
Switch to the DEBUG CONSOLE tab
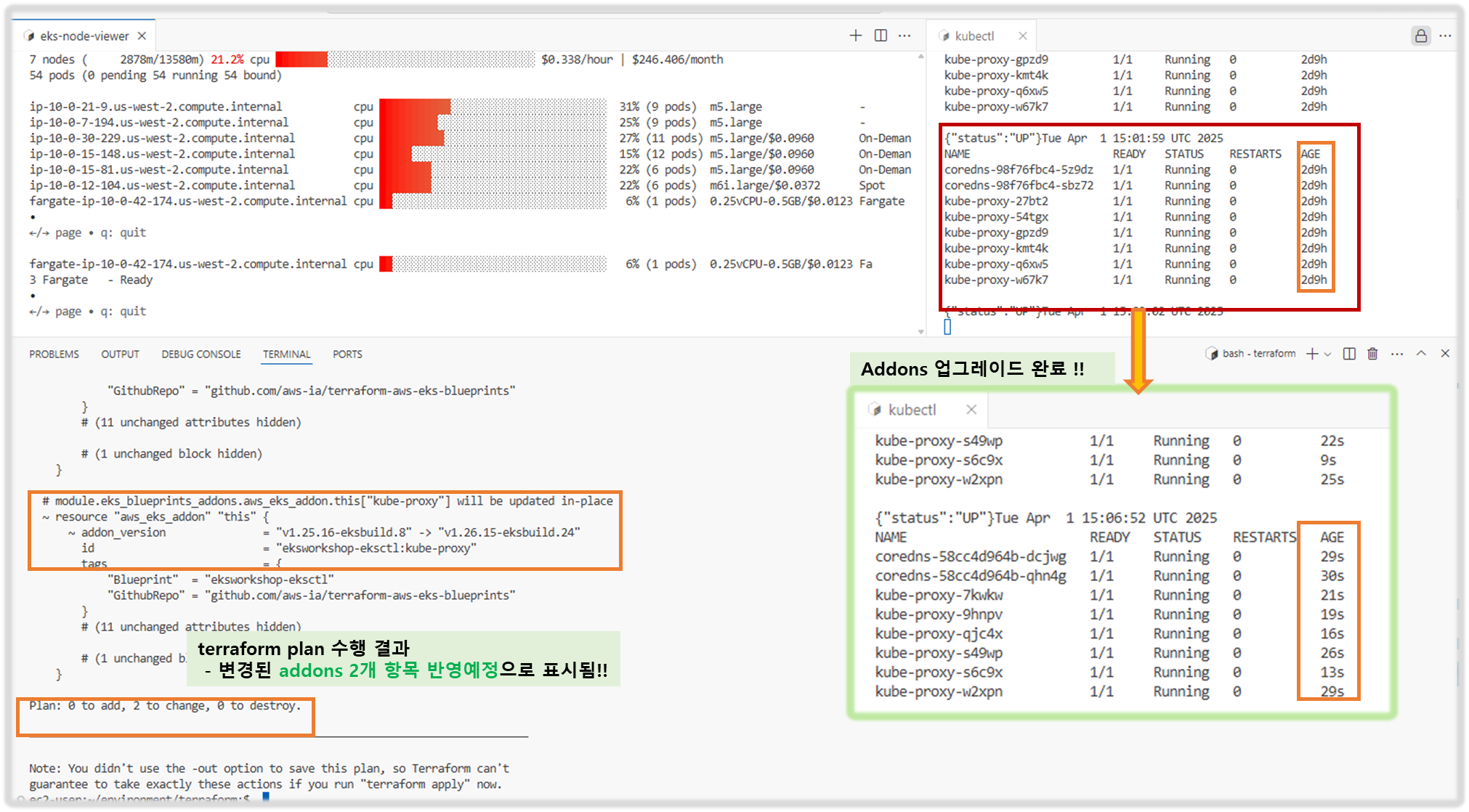point(201,354)
